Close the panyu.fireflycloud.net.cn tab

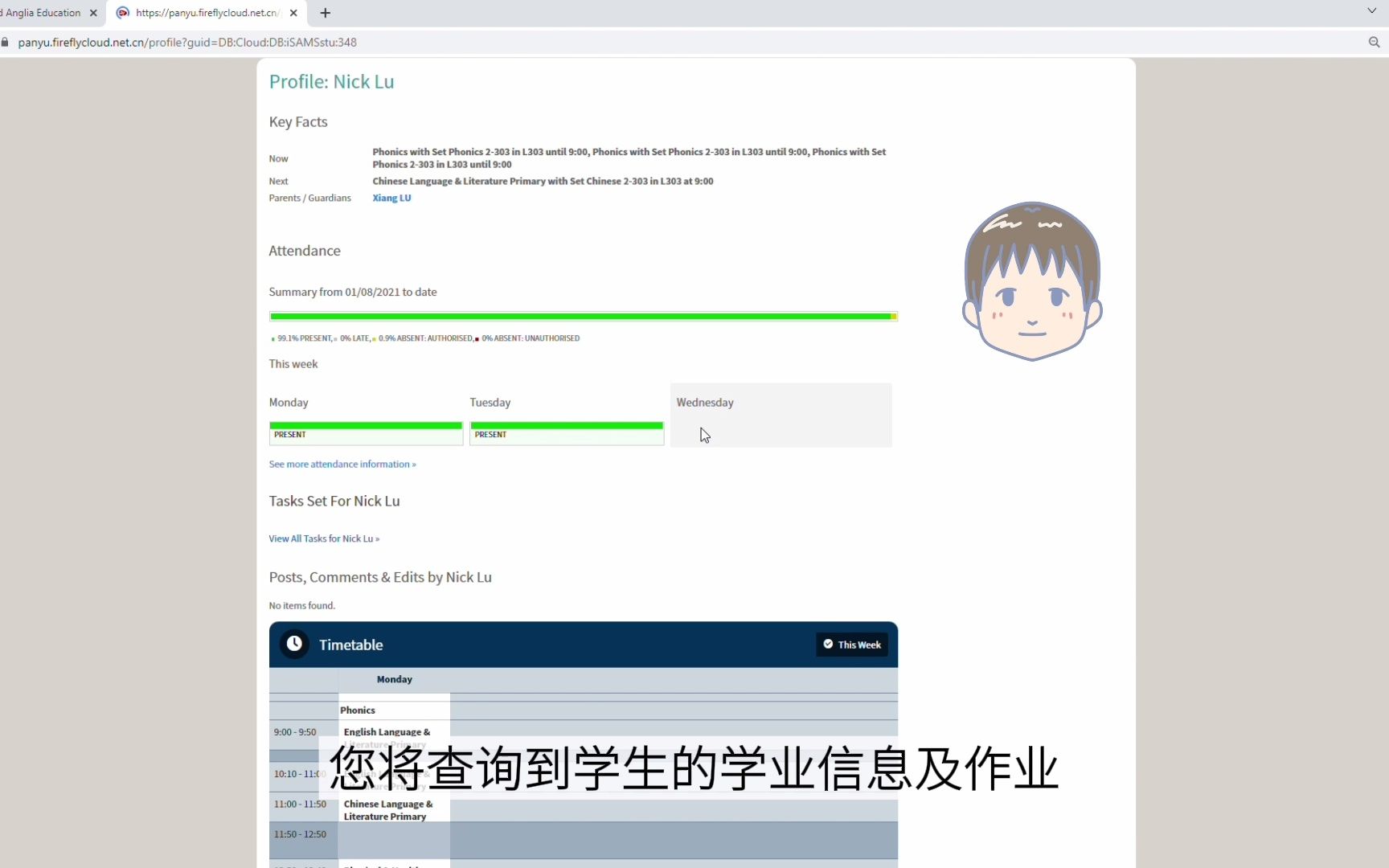pyautogui.click(x=293, y=13)
